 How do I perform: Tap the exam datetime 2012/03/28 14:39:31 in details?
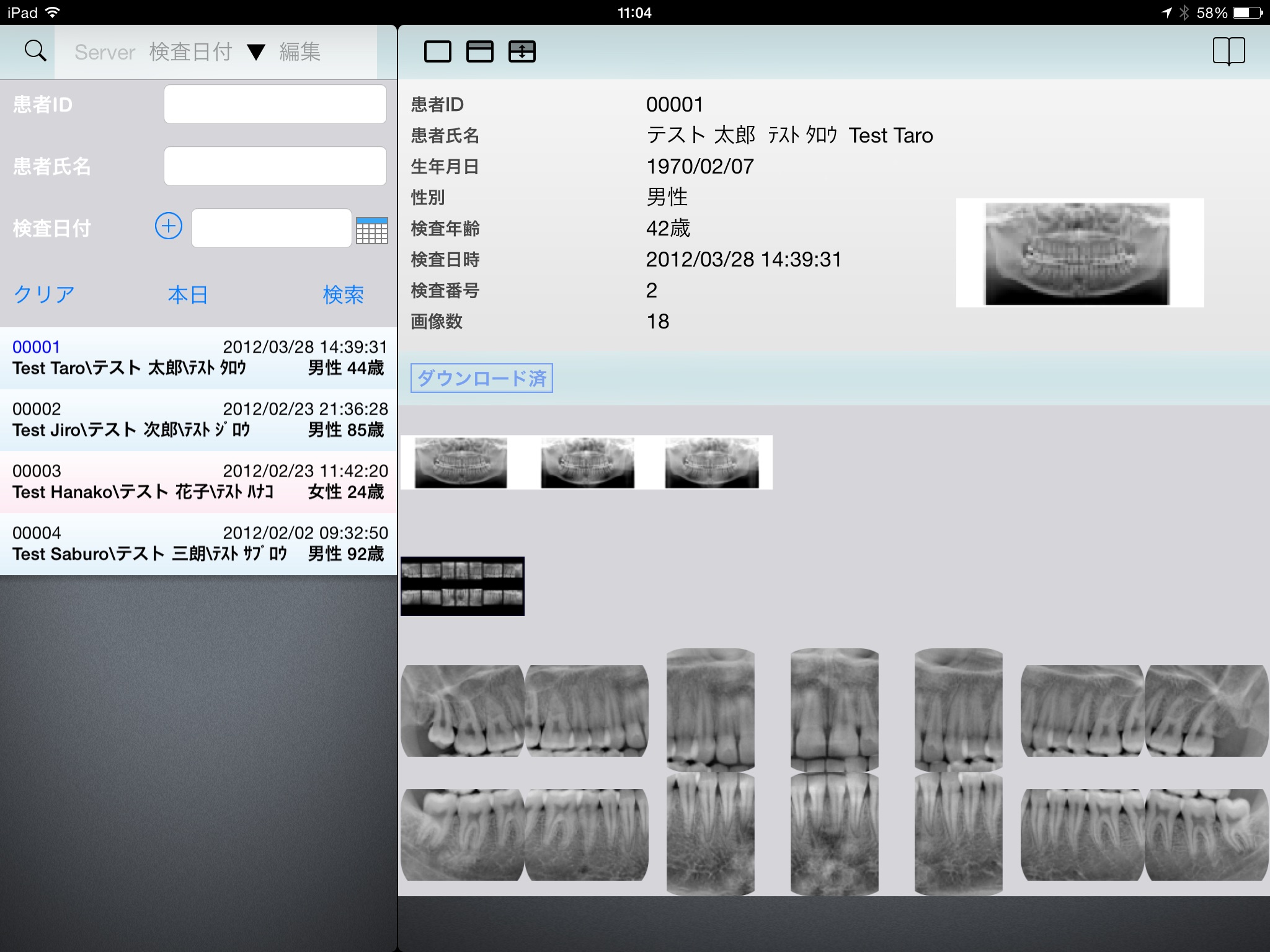[x=744, y=259]
